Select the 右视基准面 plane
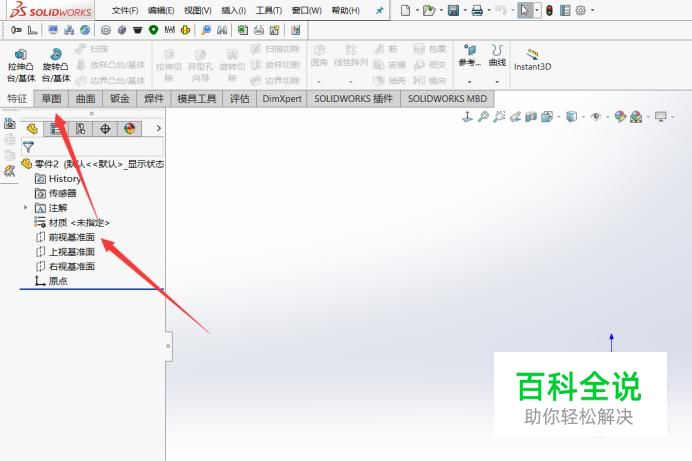692x461 pixels. click(x=65, y=266)
